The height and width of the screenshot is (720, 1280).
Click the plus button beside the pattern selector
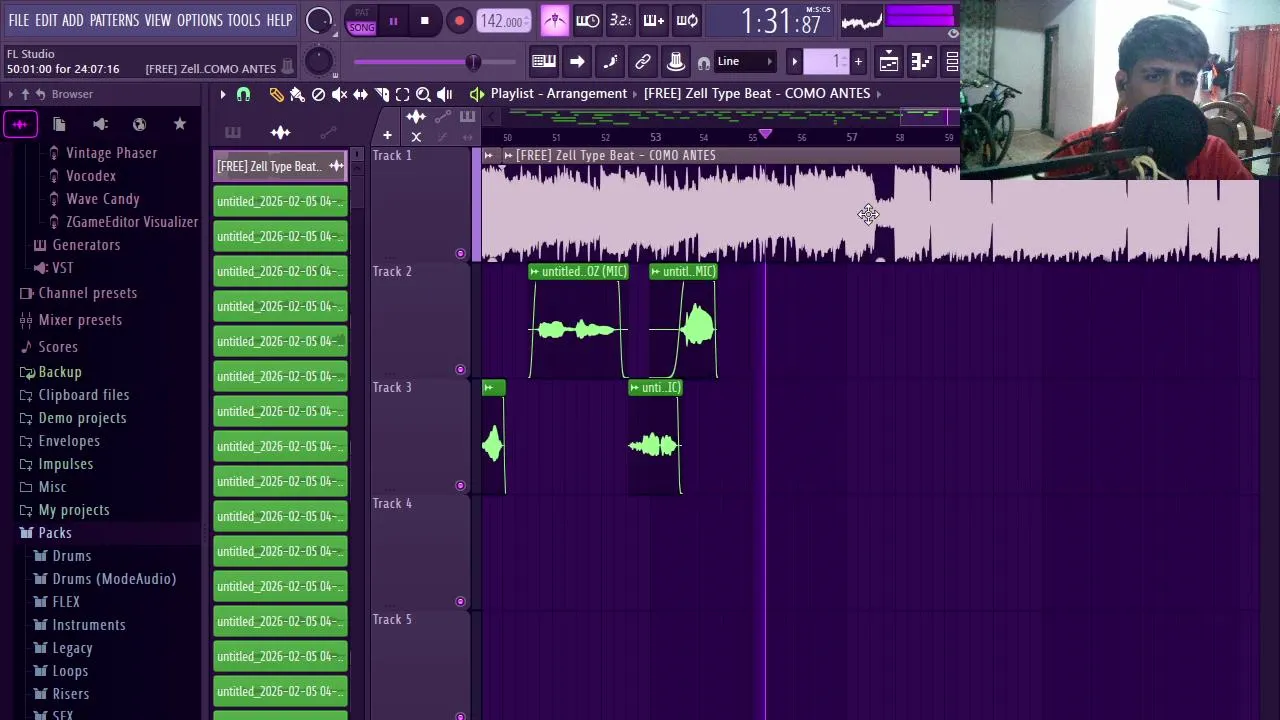tap(858, 62)
